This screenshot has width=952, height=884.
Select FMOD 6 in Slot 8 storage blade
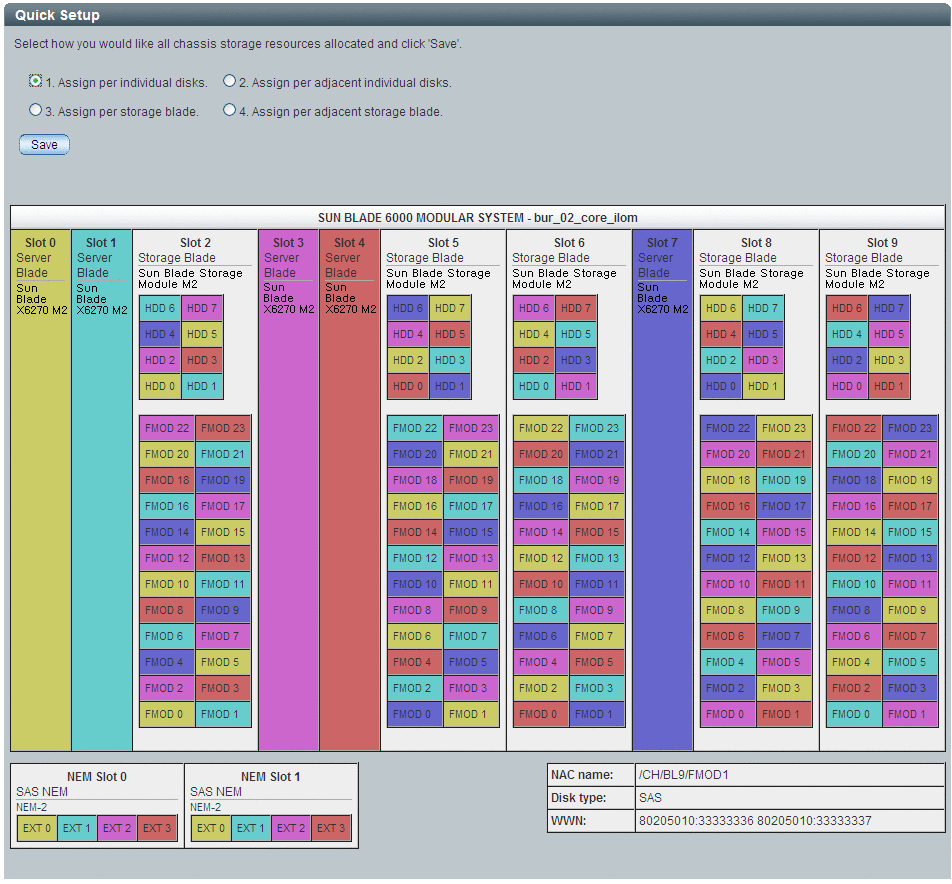pyautogui.click(x=728, y=636)
